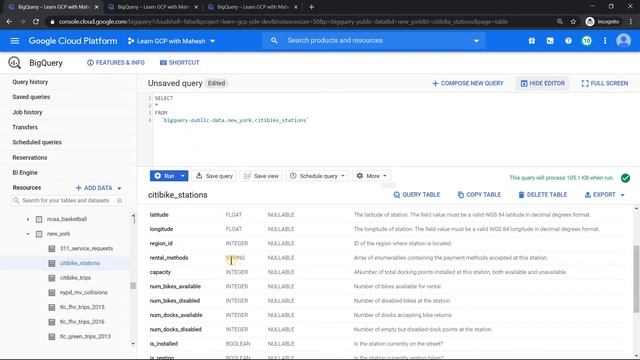640x360 pixels.
Task: Click HIDE EDITOR button
Action: coord(542,83)
